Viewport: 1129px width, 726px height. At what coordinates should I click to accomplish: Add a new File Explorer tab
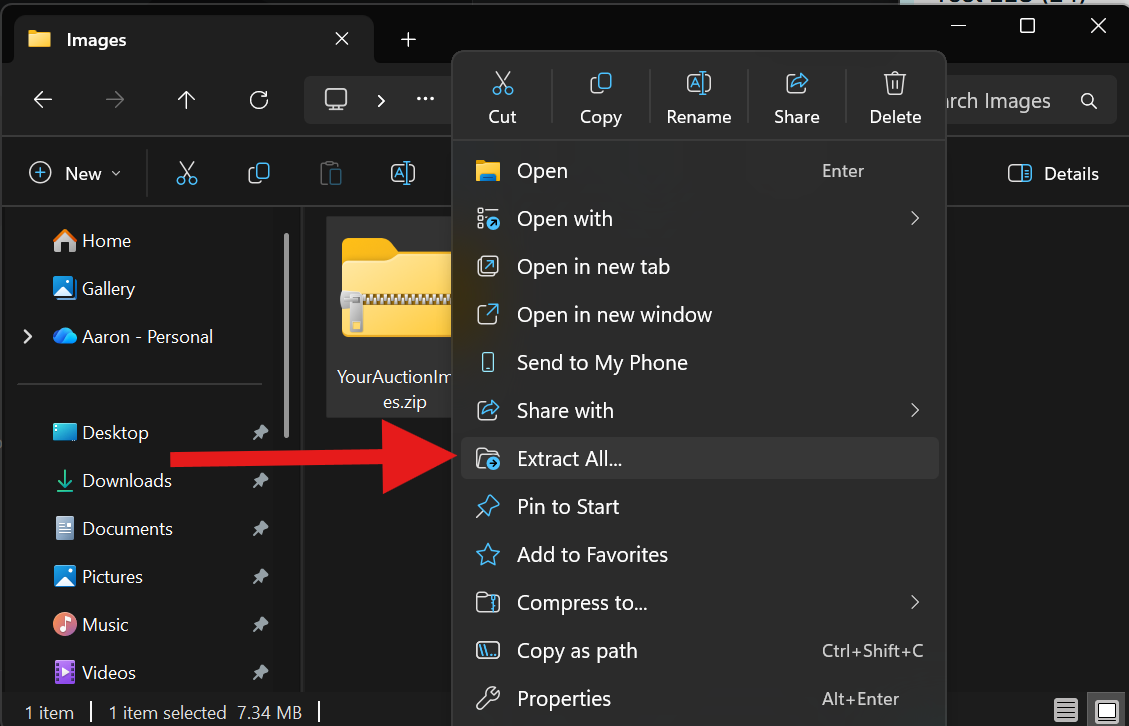pos(408,40)
